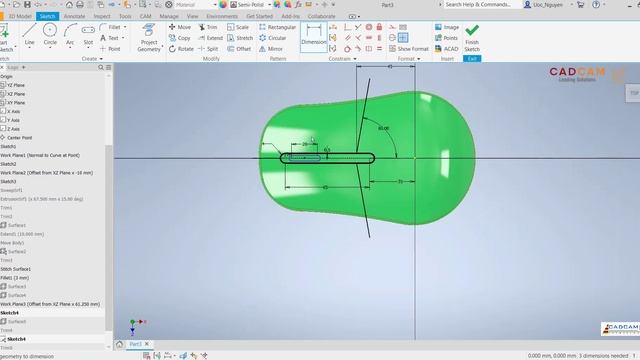Toggle the highlighted Centerline format button
The height and width of the screenshot is (360, 640).
403,38
